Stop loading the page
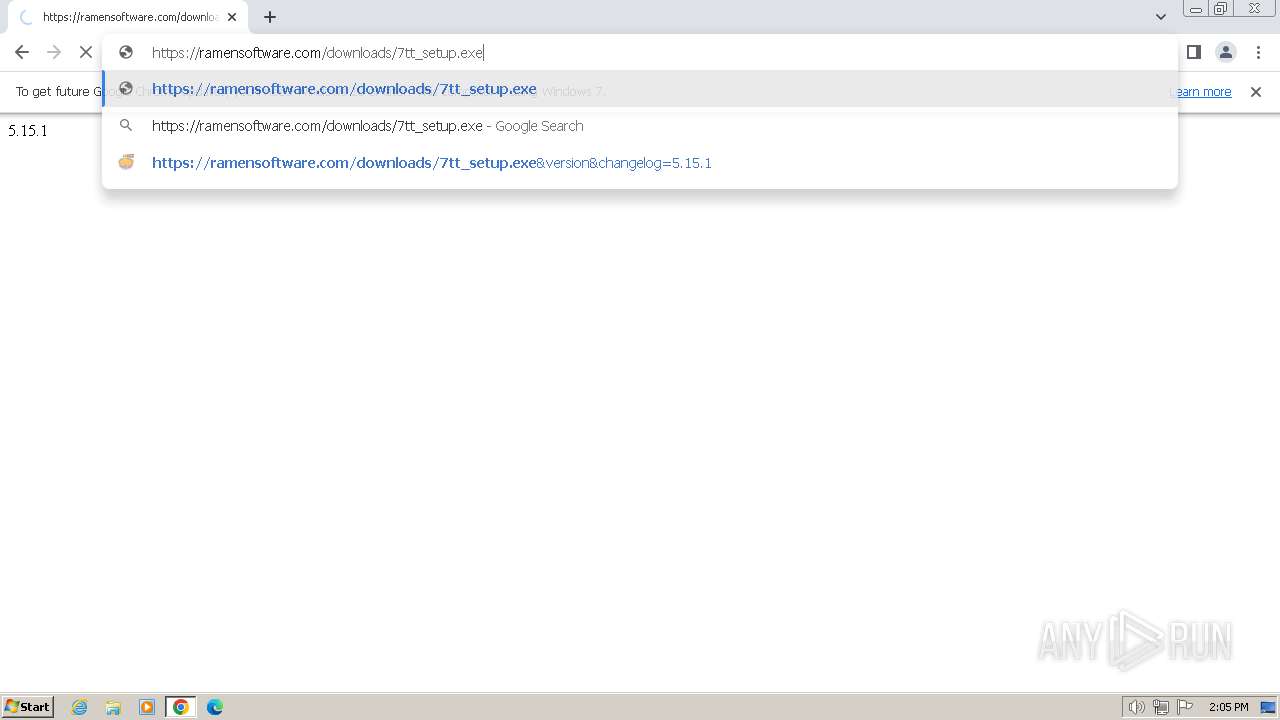1280x720 pixels. (x=86, y=52)
